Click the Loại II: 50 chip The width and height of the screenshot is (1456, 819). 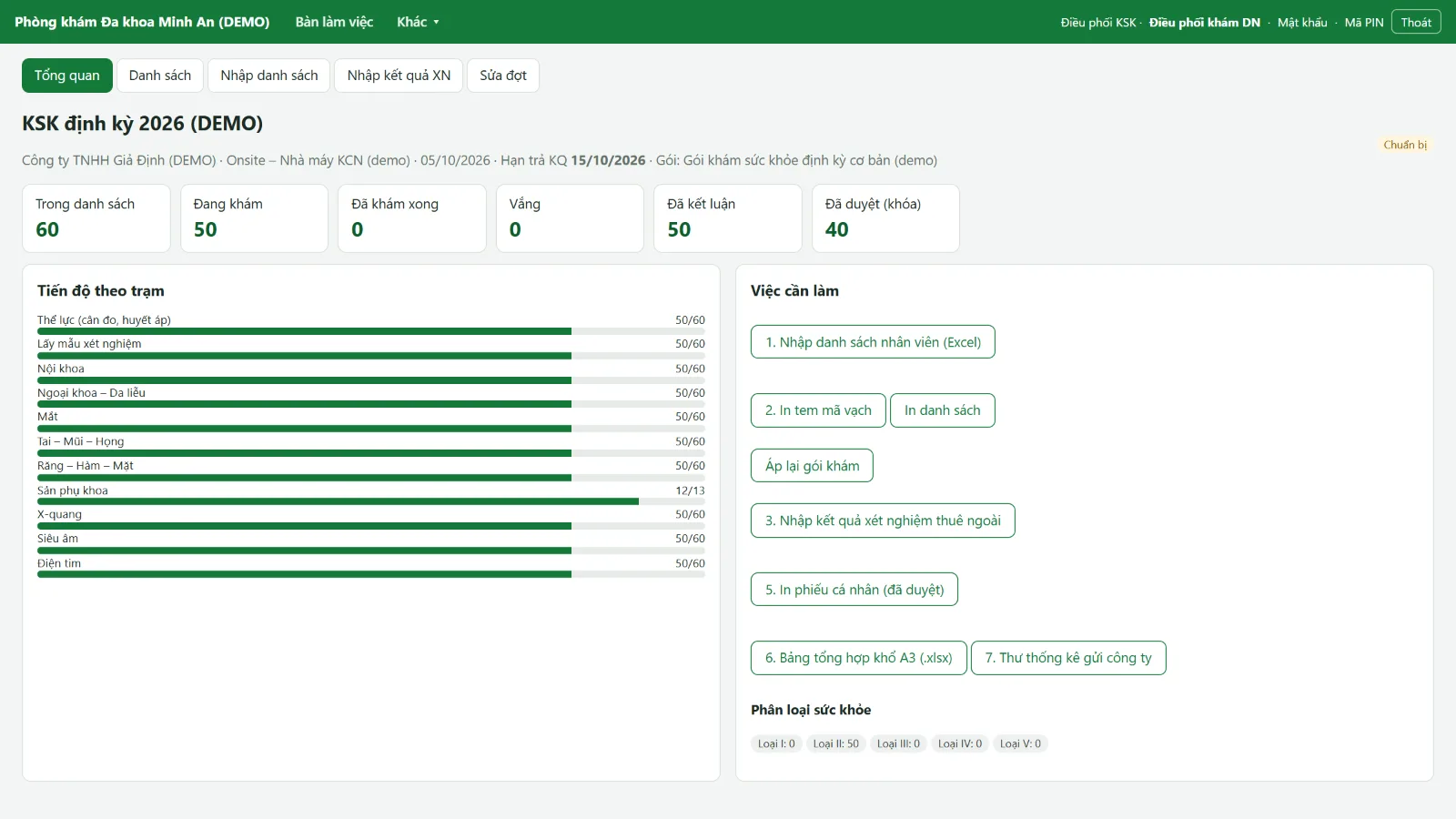coord(835,743)
